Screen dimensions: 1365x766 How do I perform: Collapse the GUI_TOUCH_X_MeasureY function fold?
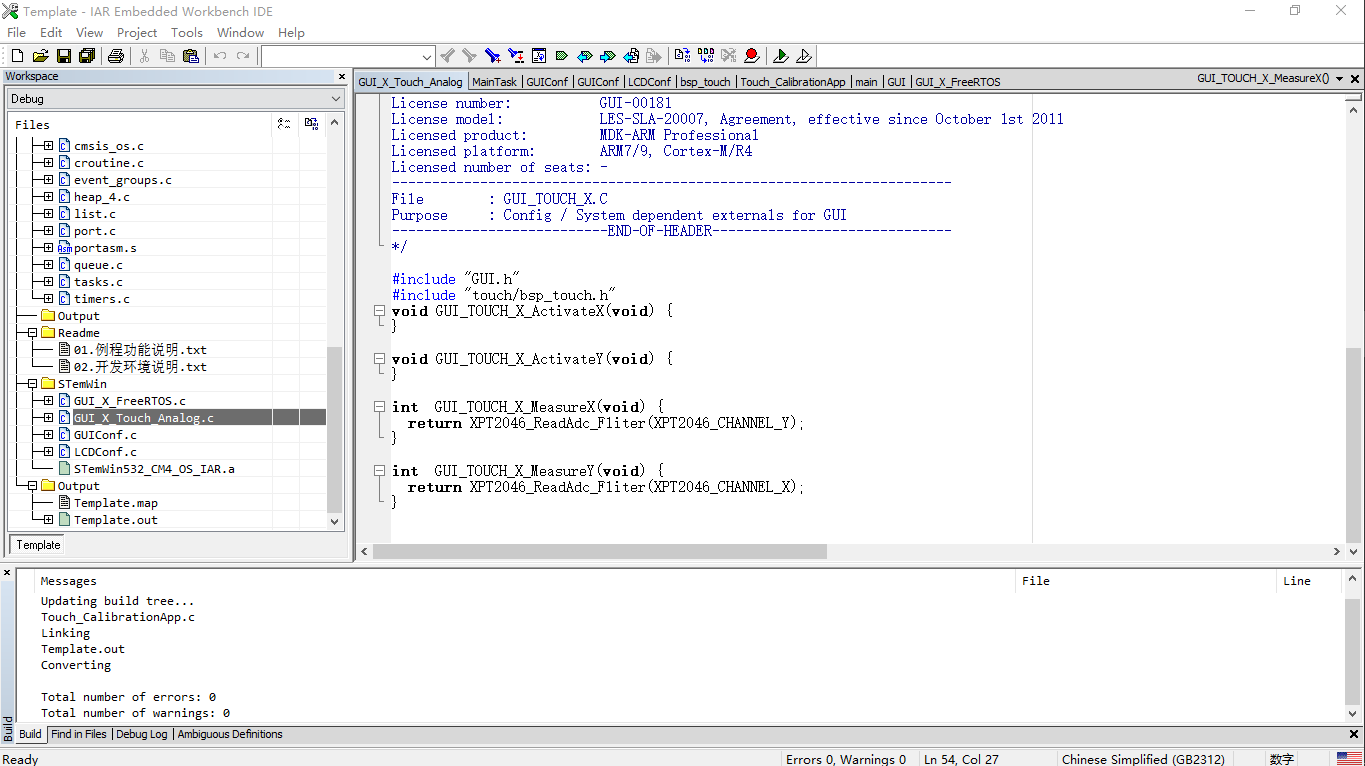(379, 471)
